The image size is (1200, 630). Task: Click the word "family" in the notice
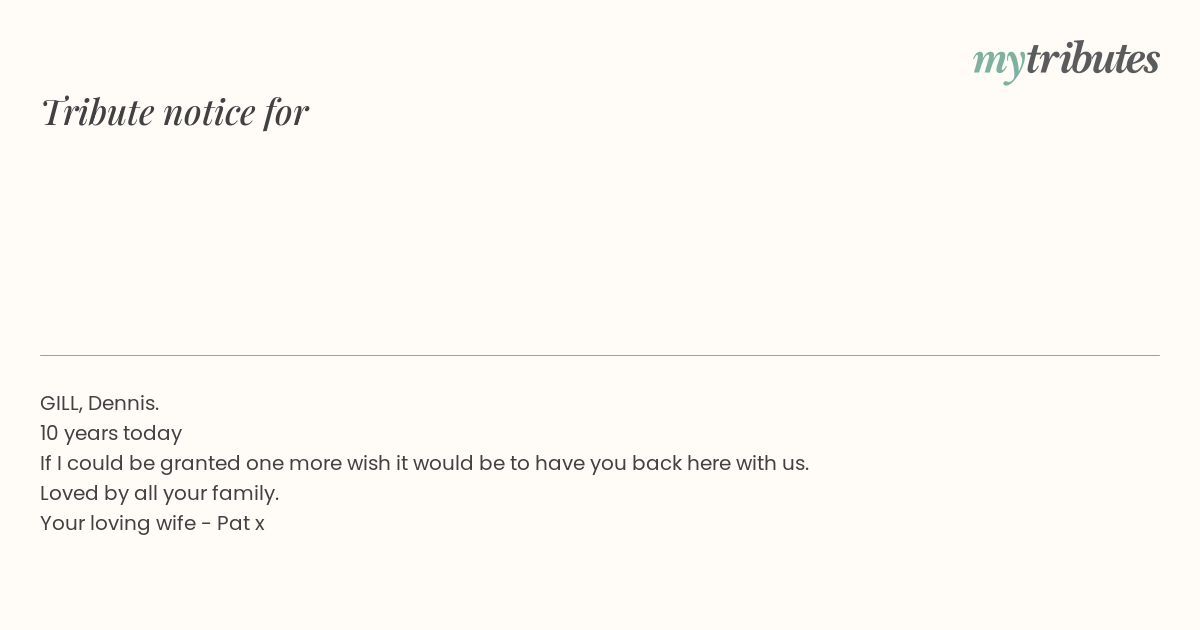[x=243, y=494]
